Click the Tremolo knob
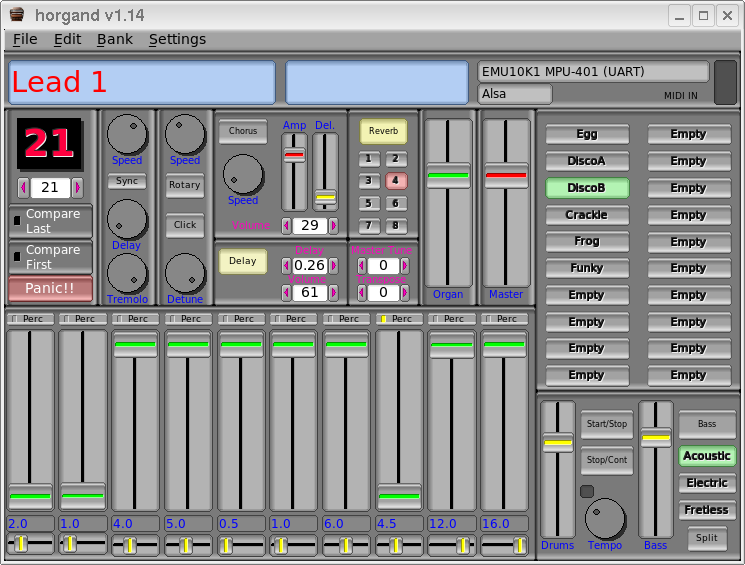Viewport: 745px width, 565px height. 127,273
